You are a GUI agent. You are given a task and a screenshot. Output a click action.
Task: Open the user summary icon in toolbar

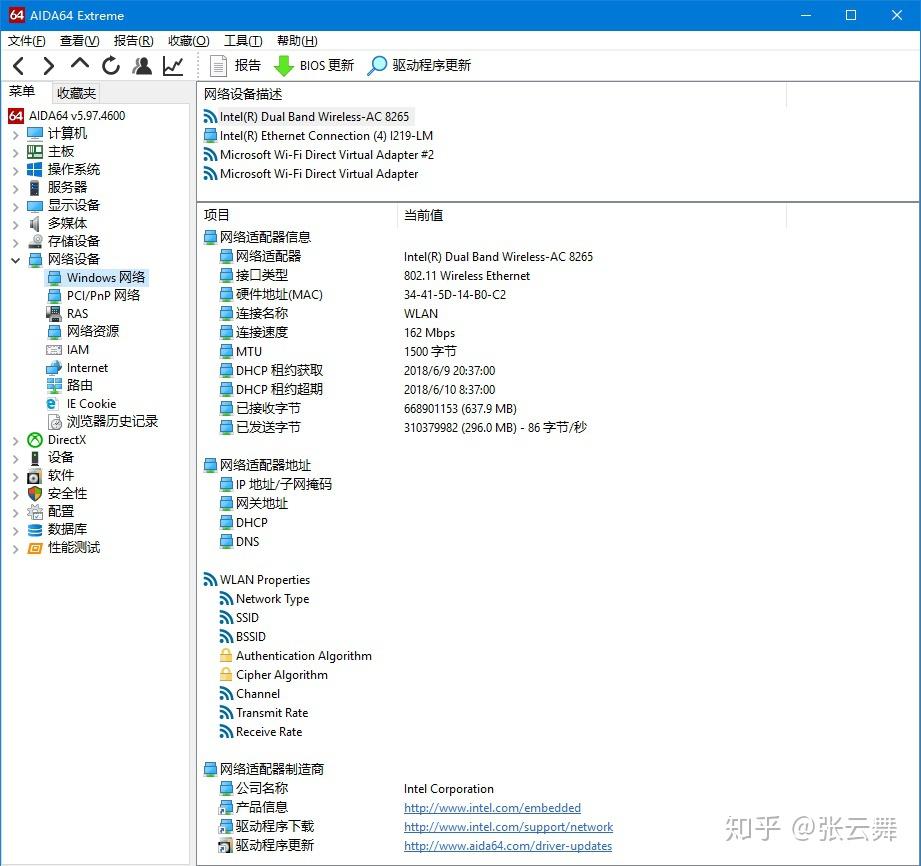tap(141, 66)
